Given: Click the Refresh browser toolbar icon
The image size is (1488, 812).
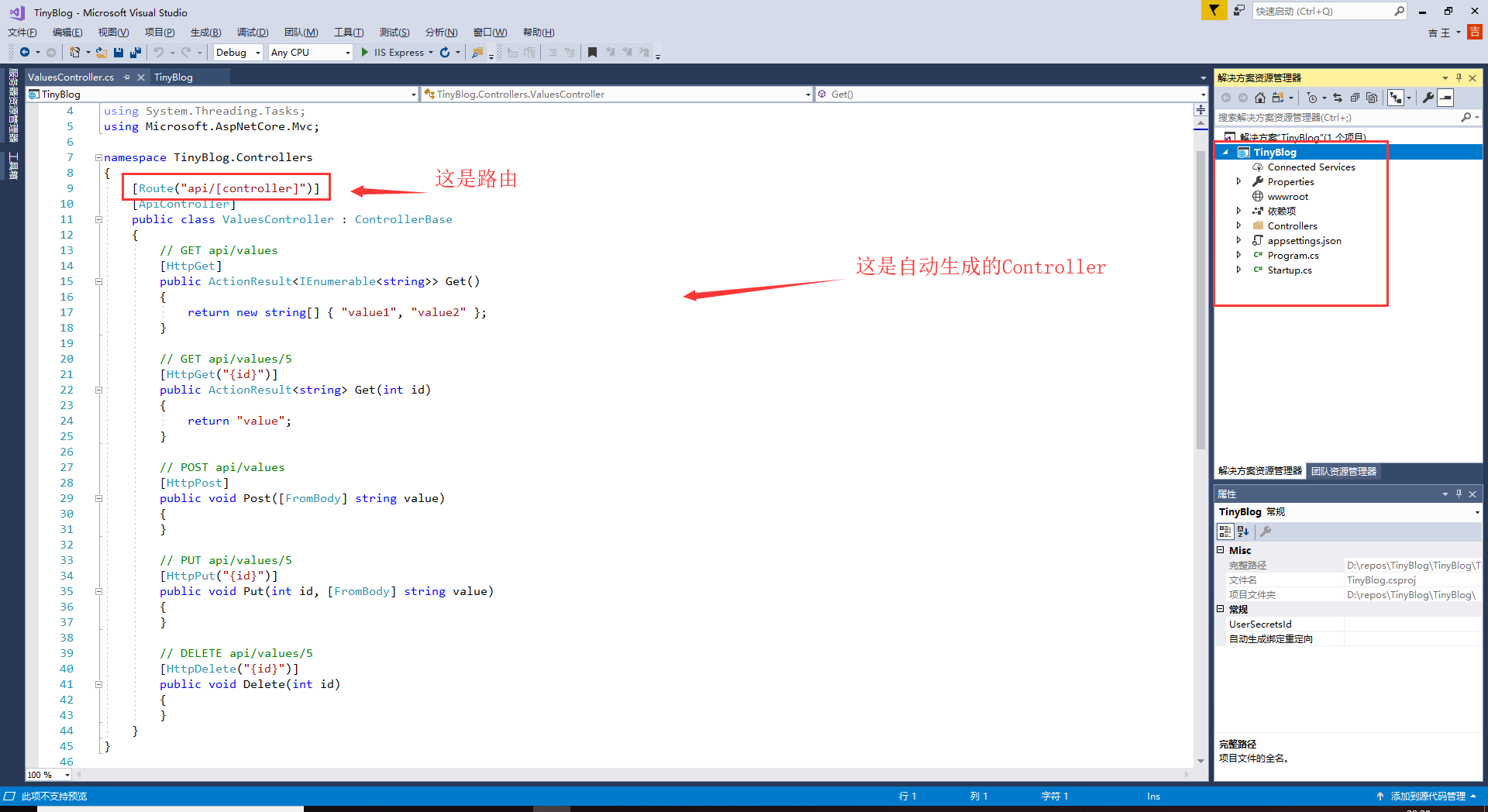Looking at the screenshot, I should tap(445, 53).
